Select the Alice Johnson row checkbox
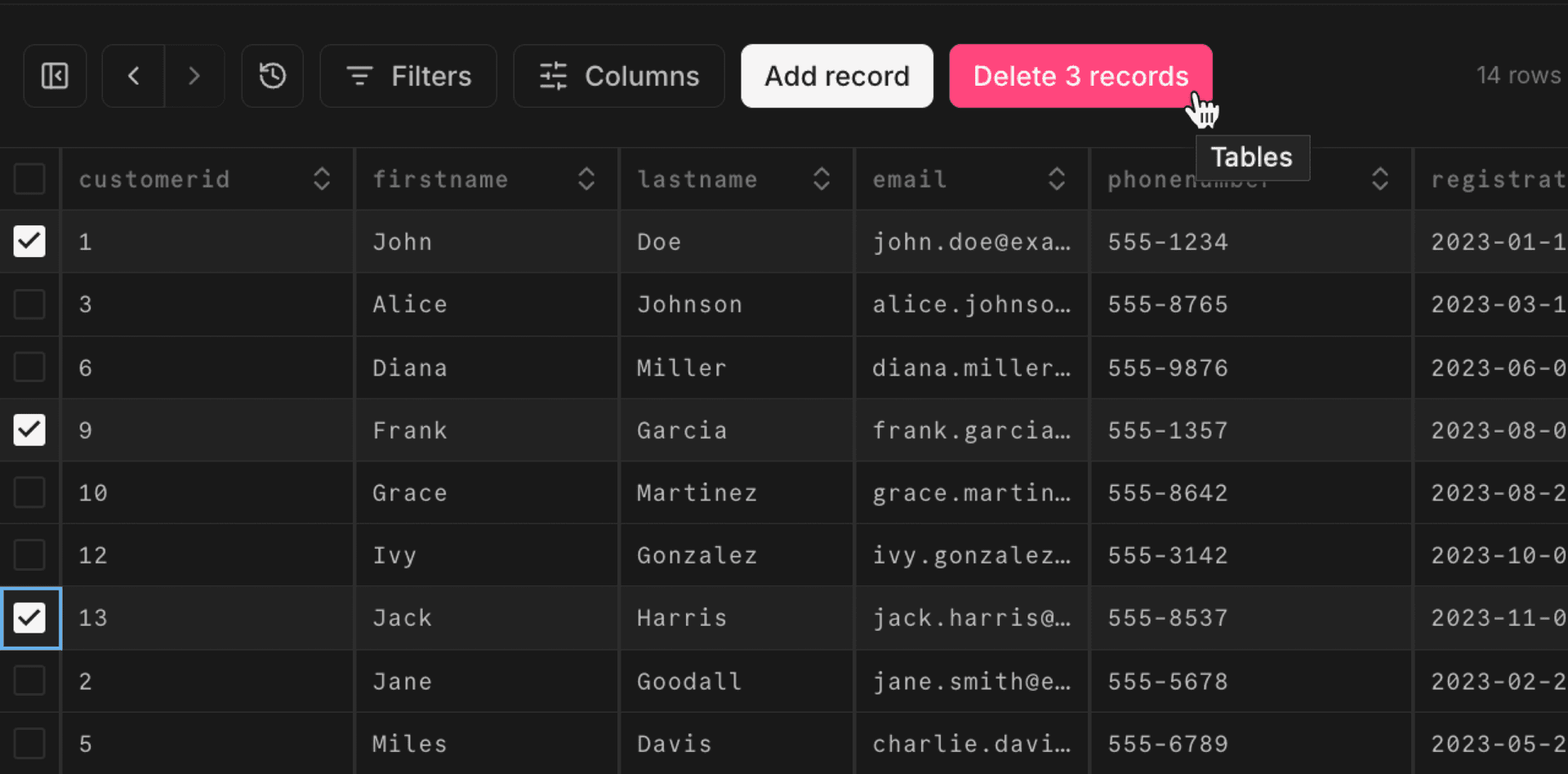Viewport: 1568px width, 774px height. click(30, 305)
